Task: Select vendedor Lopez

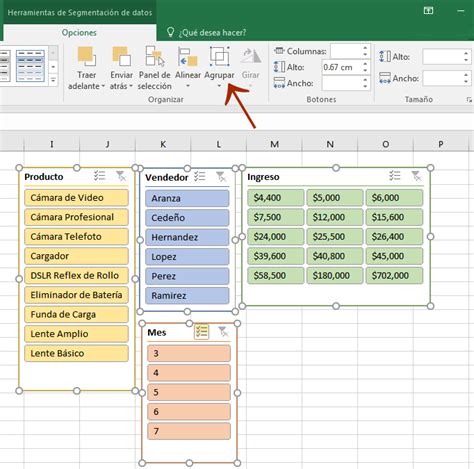Action: (187, 257)
